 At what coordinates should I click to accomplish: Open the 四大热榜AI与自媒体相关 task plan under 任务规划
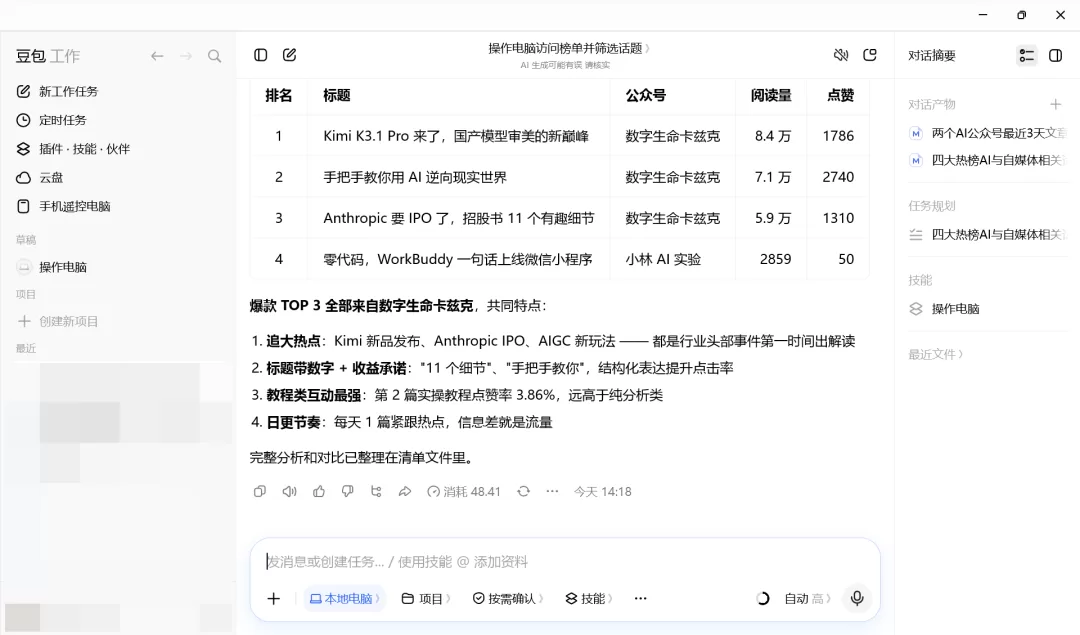click(x=988, y=234)
